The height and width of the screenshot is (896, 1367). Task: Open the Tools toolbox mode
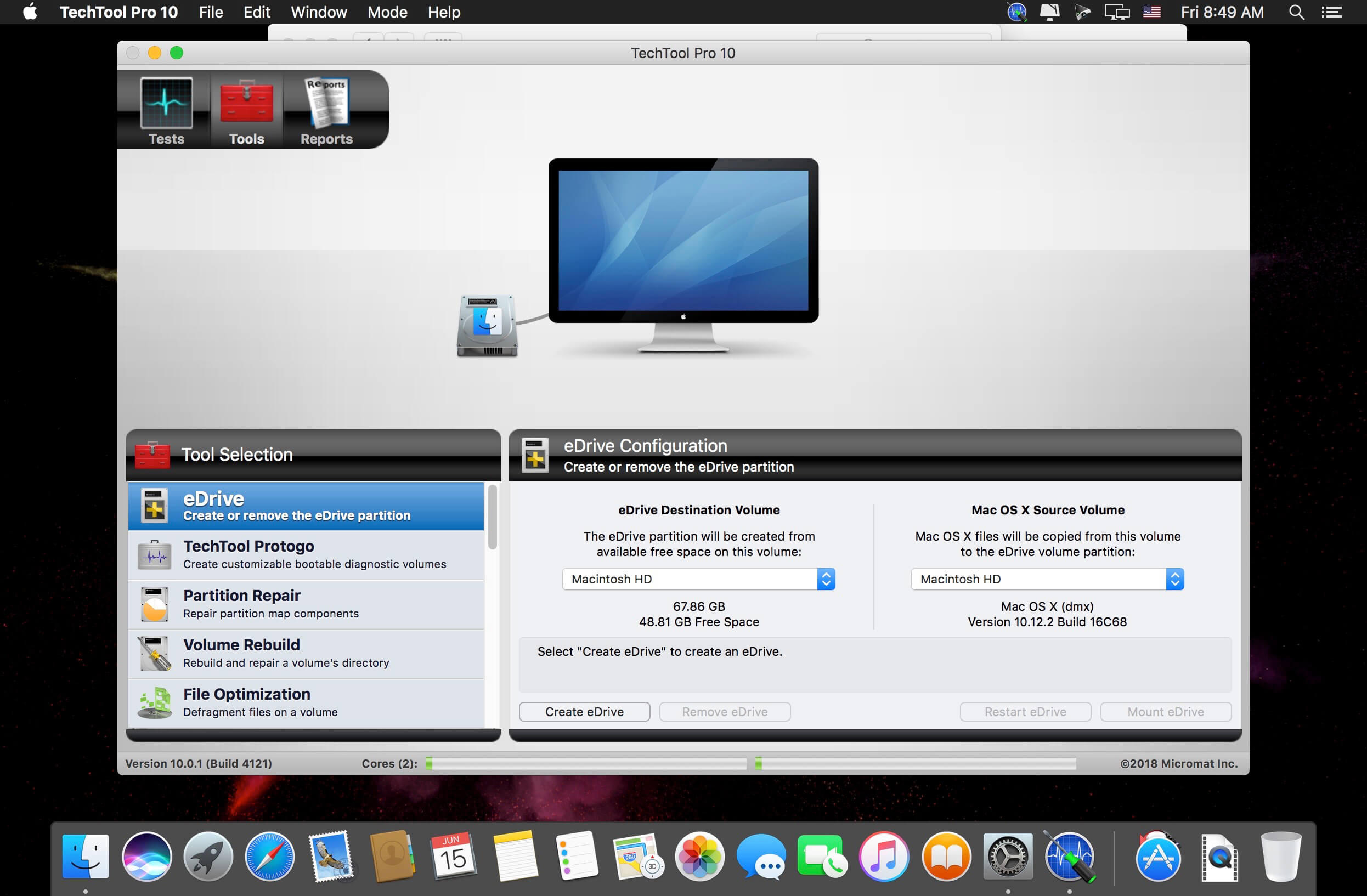(247, 111)
